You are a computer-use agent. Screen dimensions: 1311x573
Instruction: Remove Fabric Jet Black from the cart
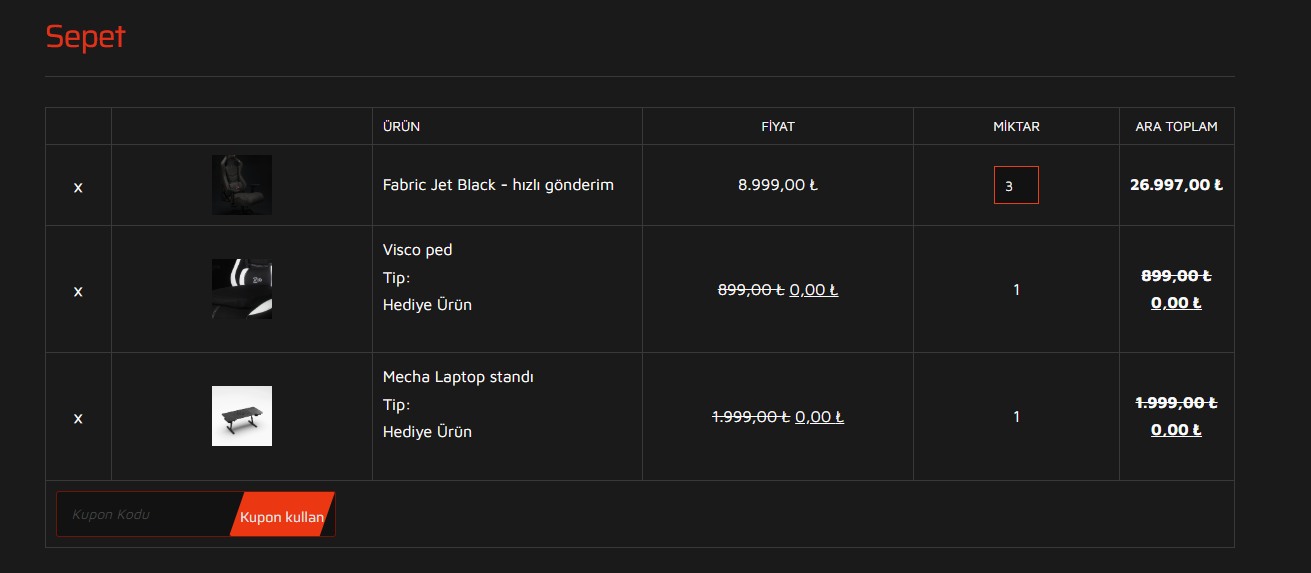coord(78,188)
